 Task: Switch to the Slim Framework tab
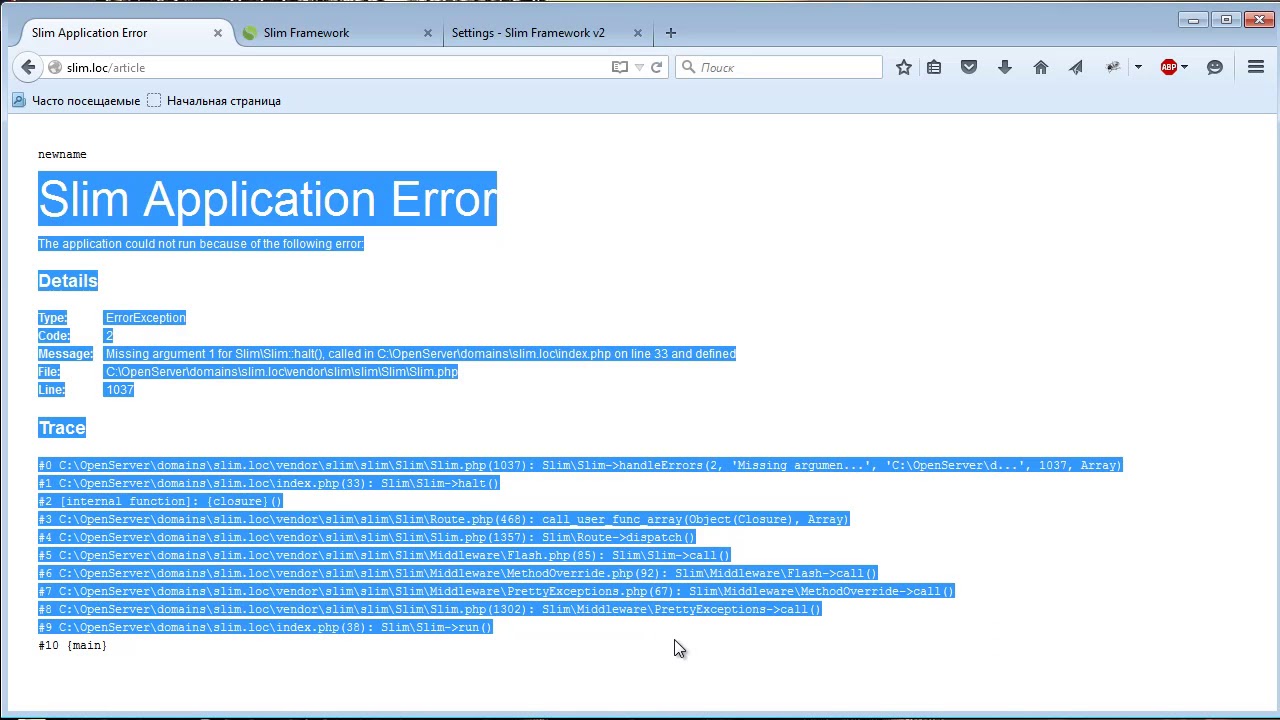point(337,33)
